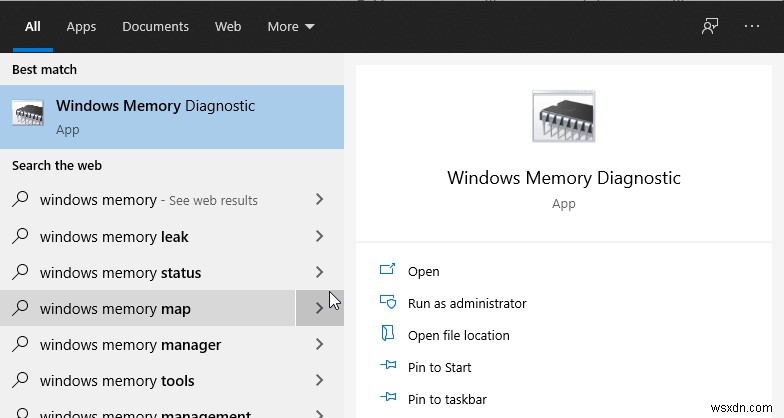Select the windows memory manager suggestion
The height and width of the screenshot is (418, 784).
click(130, 345)
